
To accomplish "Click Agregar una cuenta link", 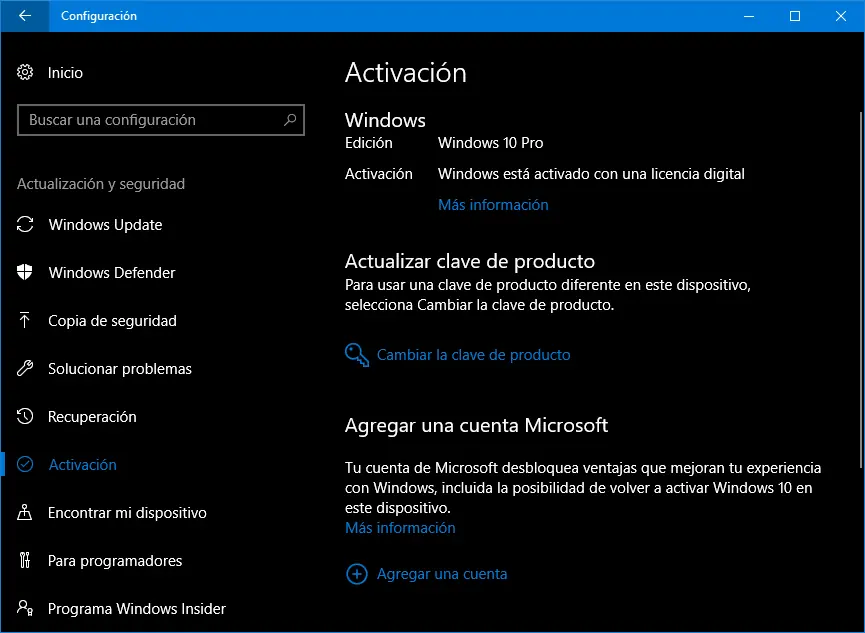I will coord(442,574).
